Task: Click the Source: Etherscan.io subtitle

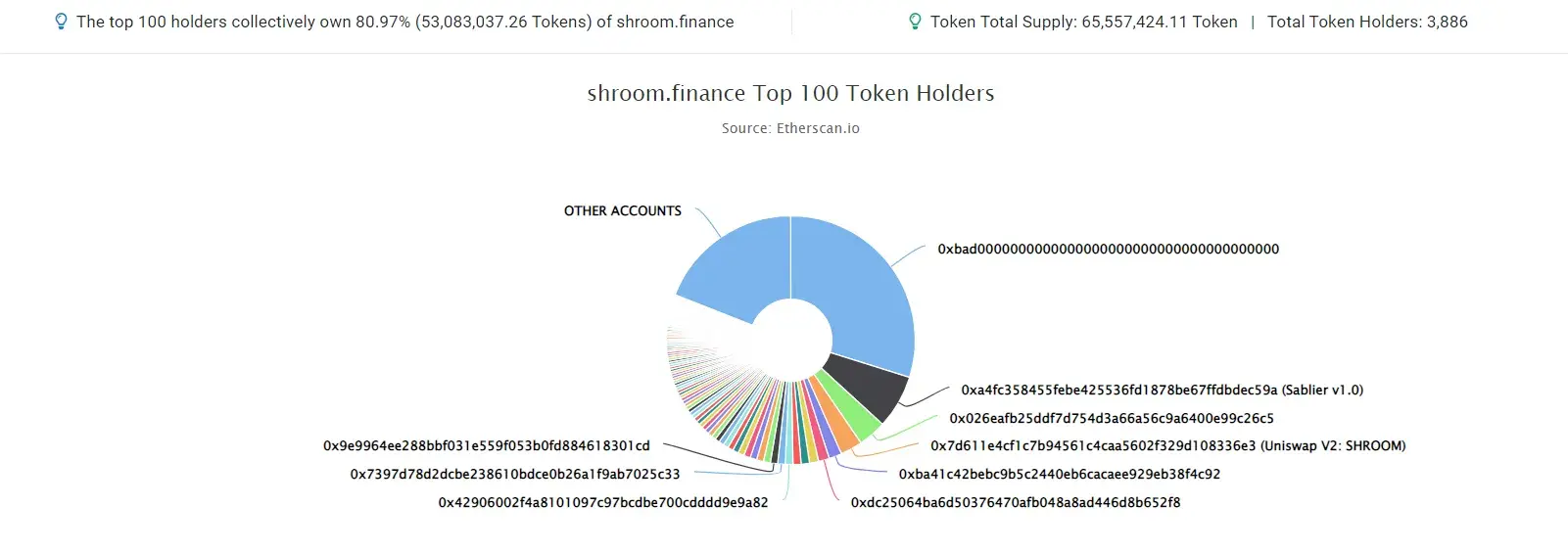Action: point(790,128)
